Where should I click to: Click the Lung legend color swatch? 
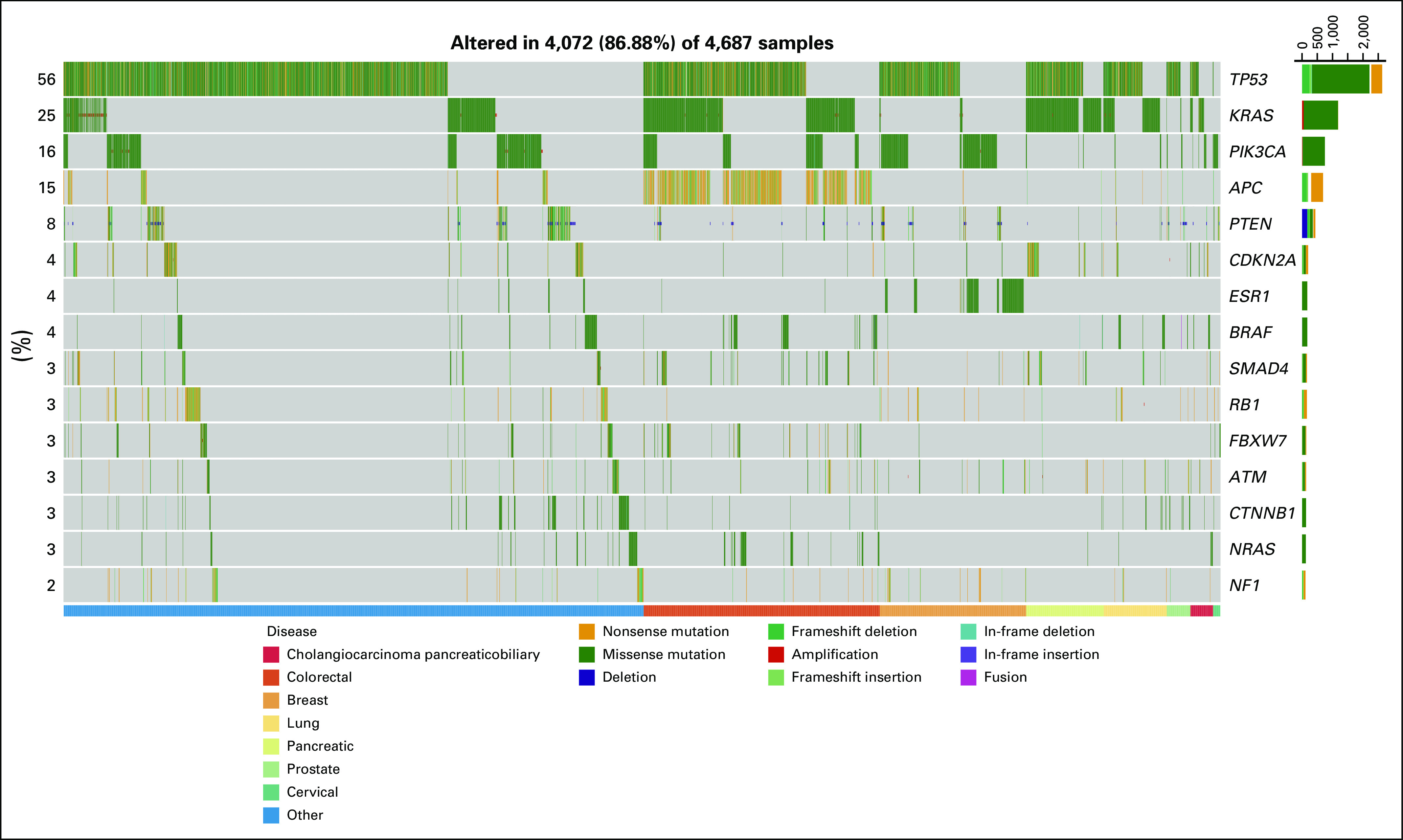tap(271, 723)
